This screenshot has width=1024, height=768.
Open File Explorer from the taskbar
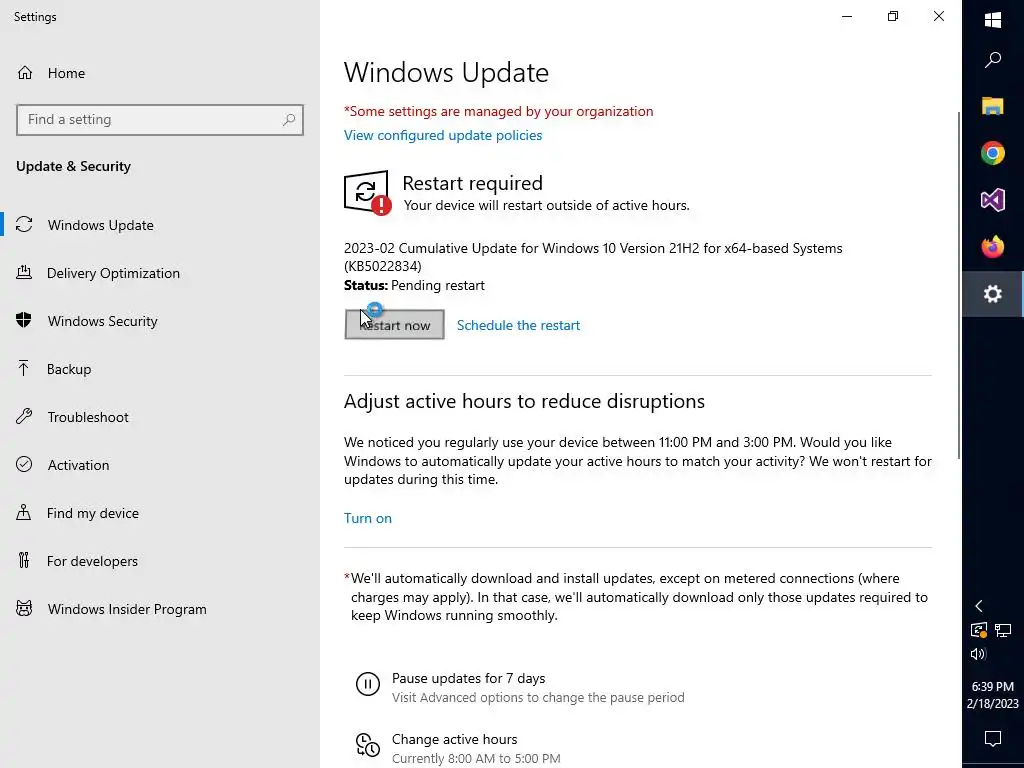[x=993, y=106]
